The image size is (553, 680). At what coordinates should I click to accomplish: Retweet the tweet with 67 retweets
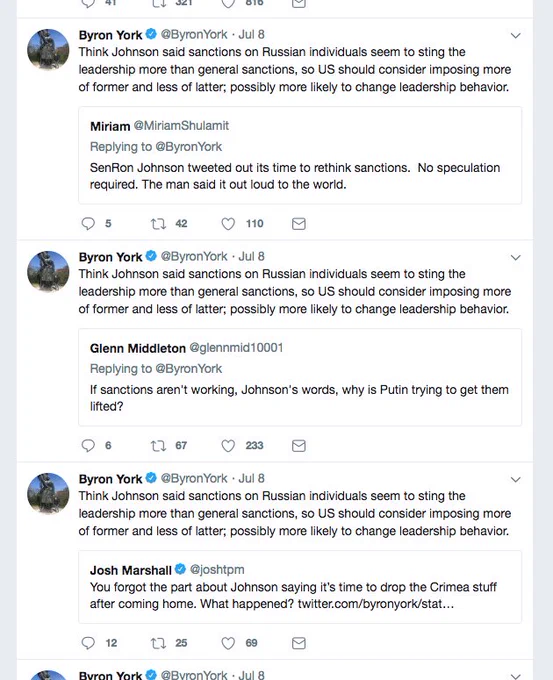(x=158, y=446)
